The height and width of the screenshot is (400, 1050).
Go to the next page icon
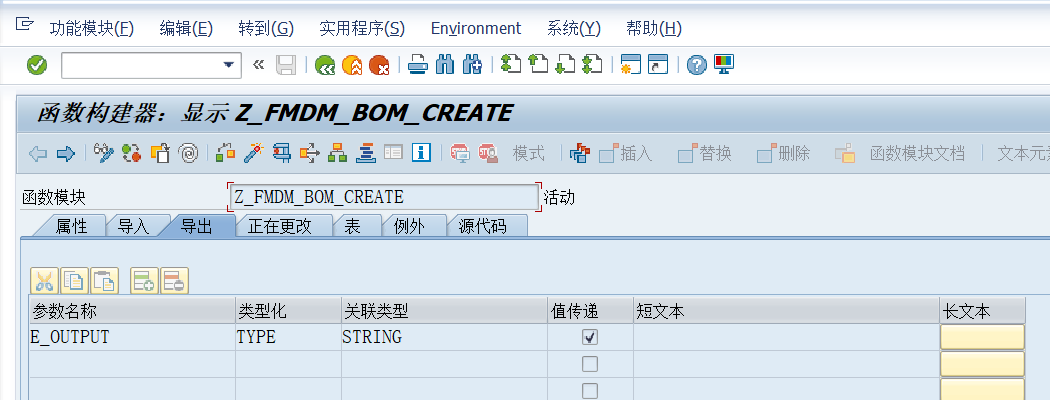pyautogui.click(x=565, y=65)
